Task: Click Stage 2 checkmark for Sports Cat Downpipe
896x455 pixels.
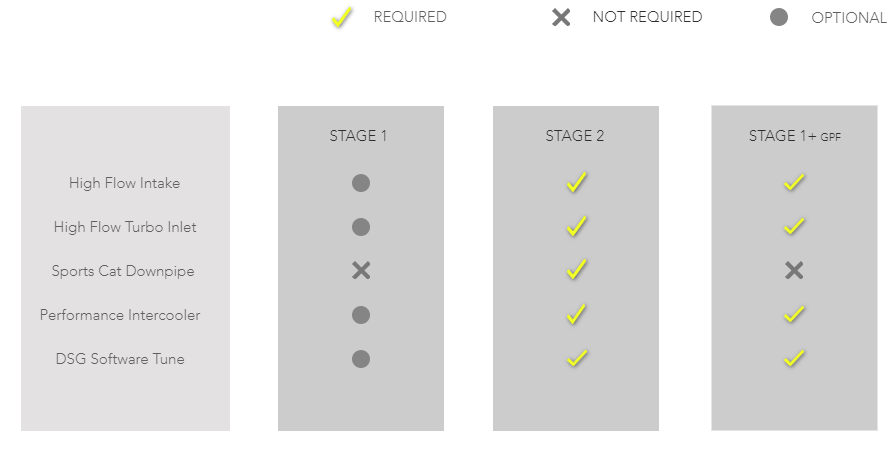Action: click(x=576, y=270)
